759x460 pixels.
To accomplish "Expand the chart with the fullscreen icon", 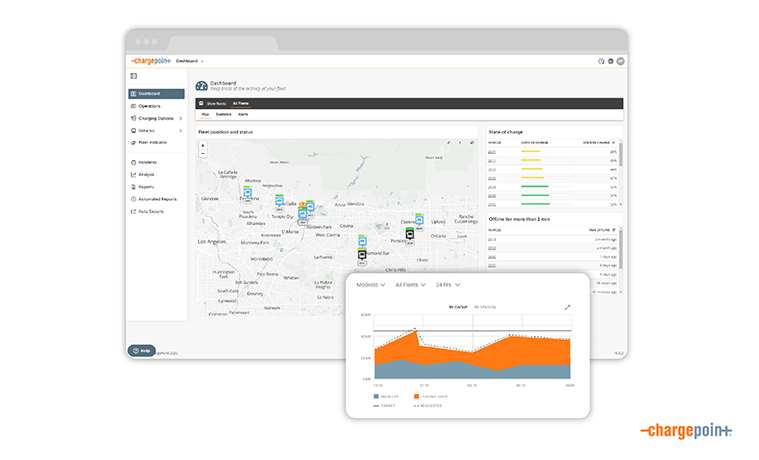I will tap(568, 307).
